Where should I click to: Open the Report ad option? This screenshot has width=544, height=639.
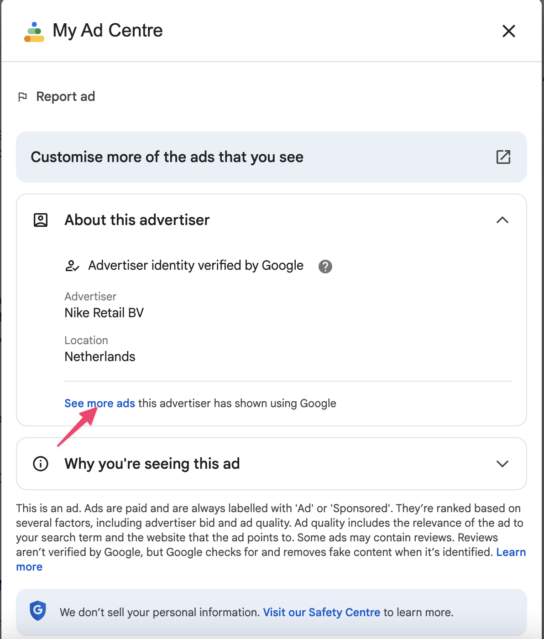pyautogui.click(x=57, y=97)
